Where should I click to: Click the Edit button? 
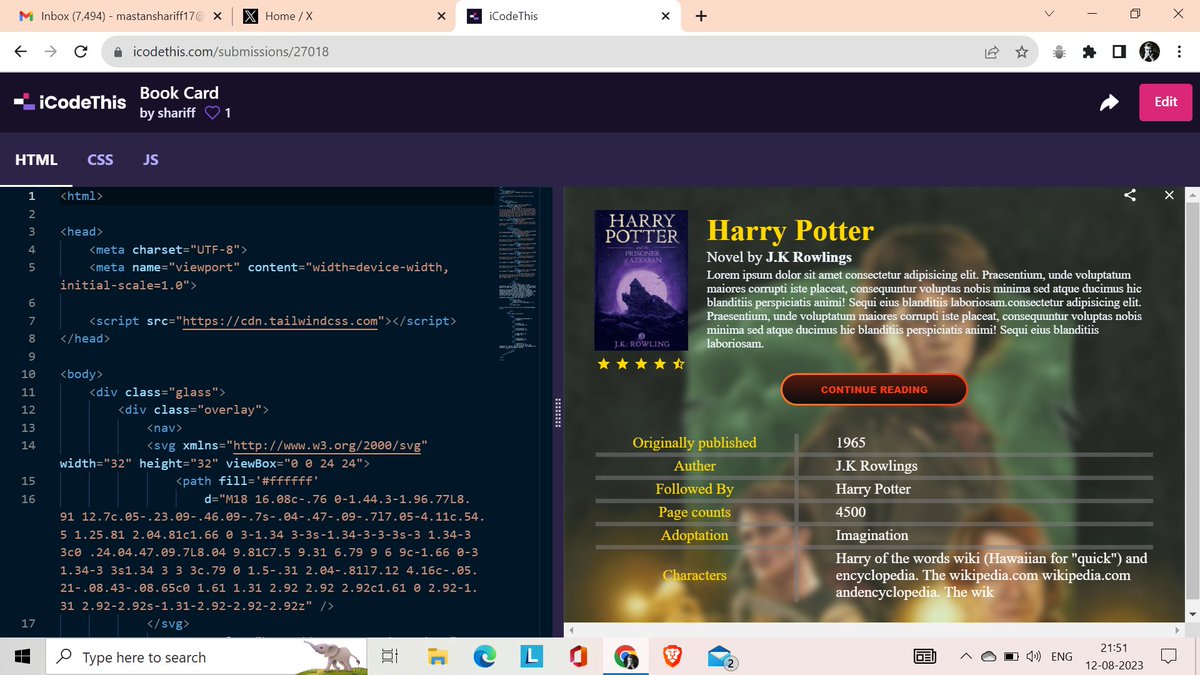pyautogui.click(x=1165, y=102)
